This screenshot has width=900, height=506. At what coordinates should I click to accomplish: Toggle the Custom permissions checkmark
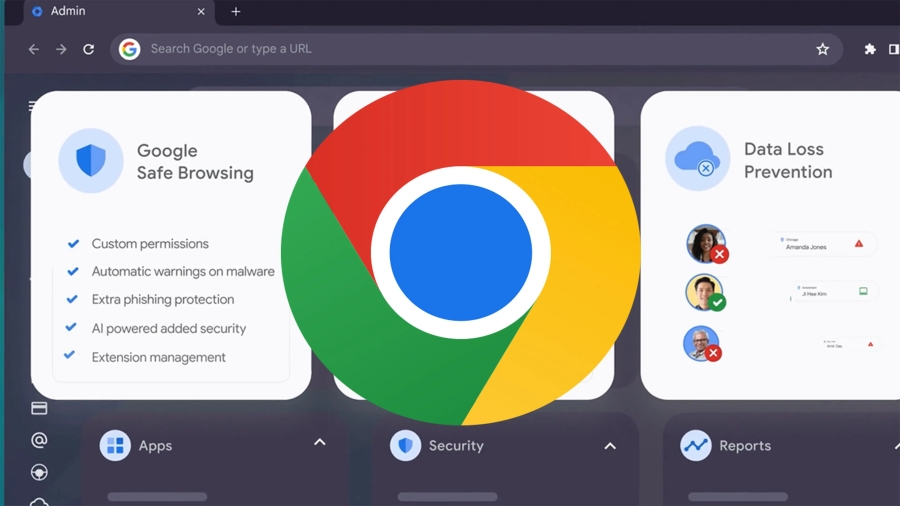[x=73, y=243]
